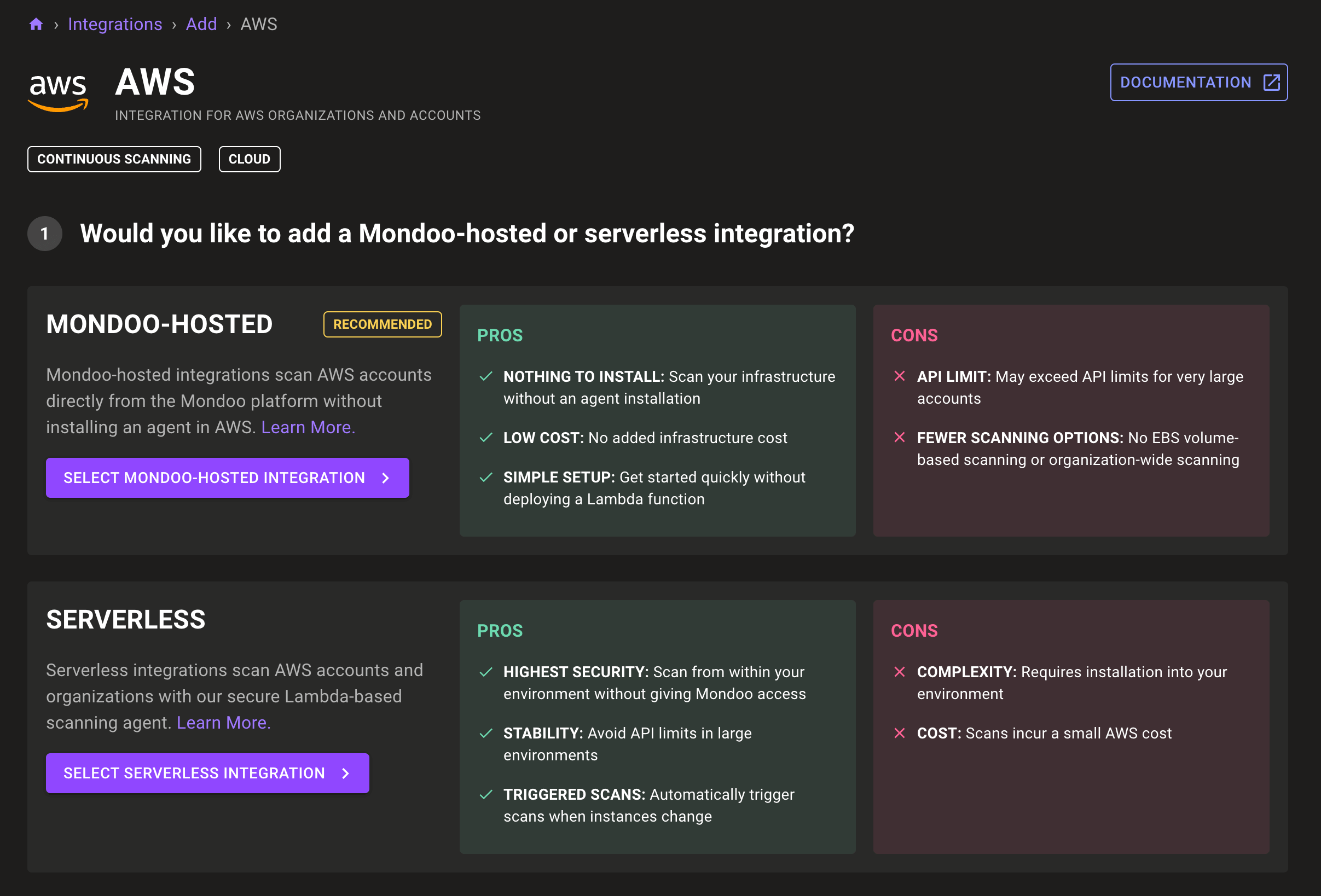Image resolution: width=1321 pixels, height=896 pixels.
Task: Click the X icon beside COMPLEXITY con
Action: pyautogui.click(x=900, y=672)
